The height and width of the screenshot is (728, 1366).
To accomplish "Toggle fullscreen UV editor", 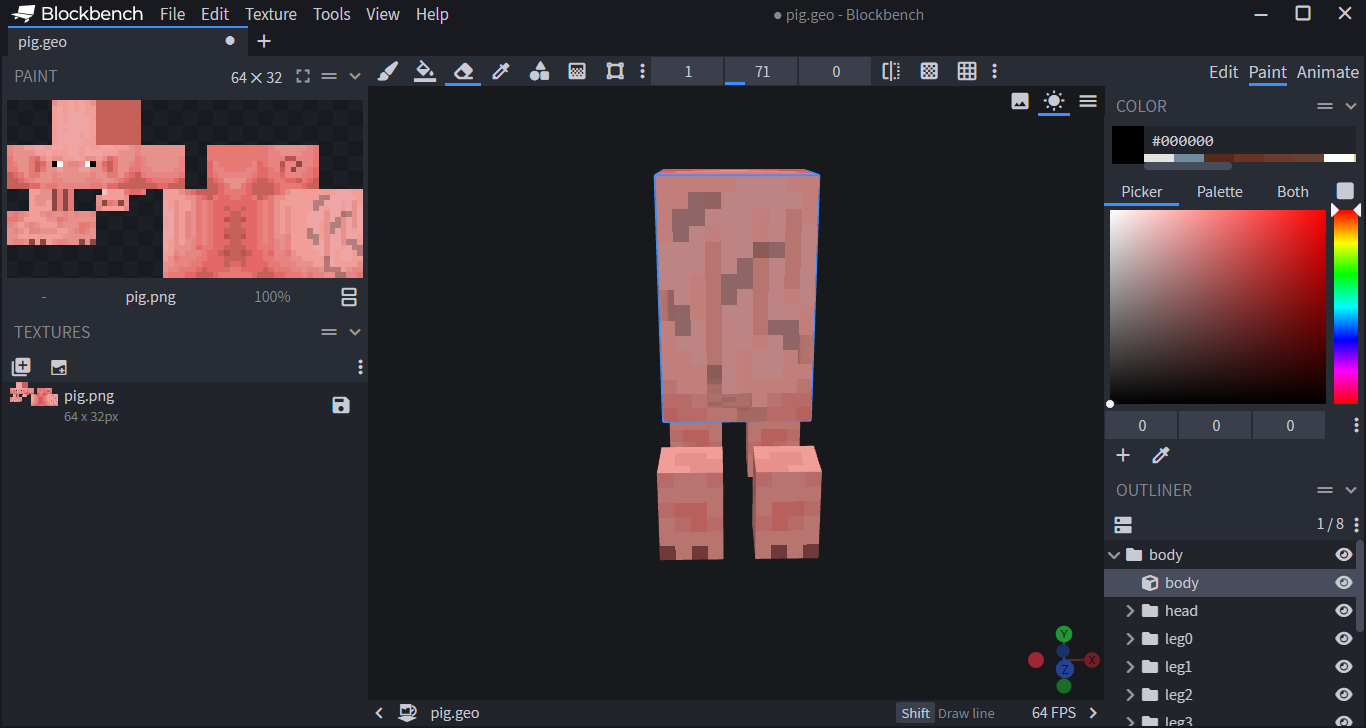I will (303, 76).
